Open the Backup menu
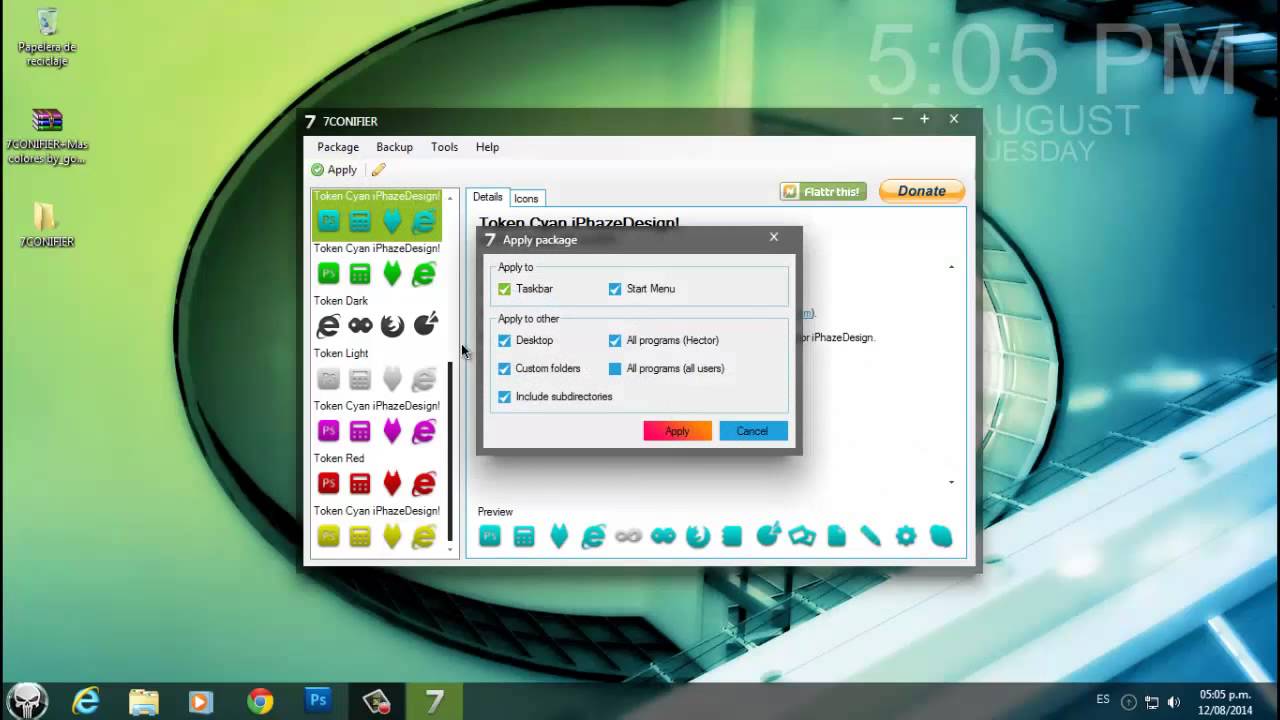The image size is (1280, 720). tap(395, 147)
